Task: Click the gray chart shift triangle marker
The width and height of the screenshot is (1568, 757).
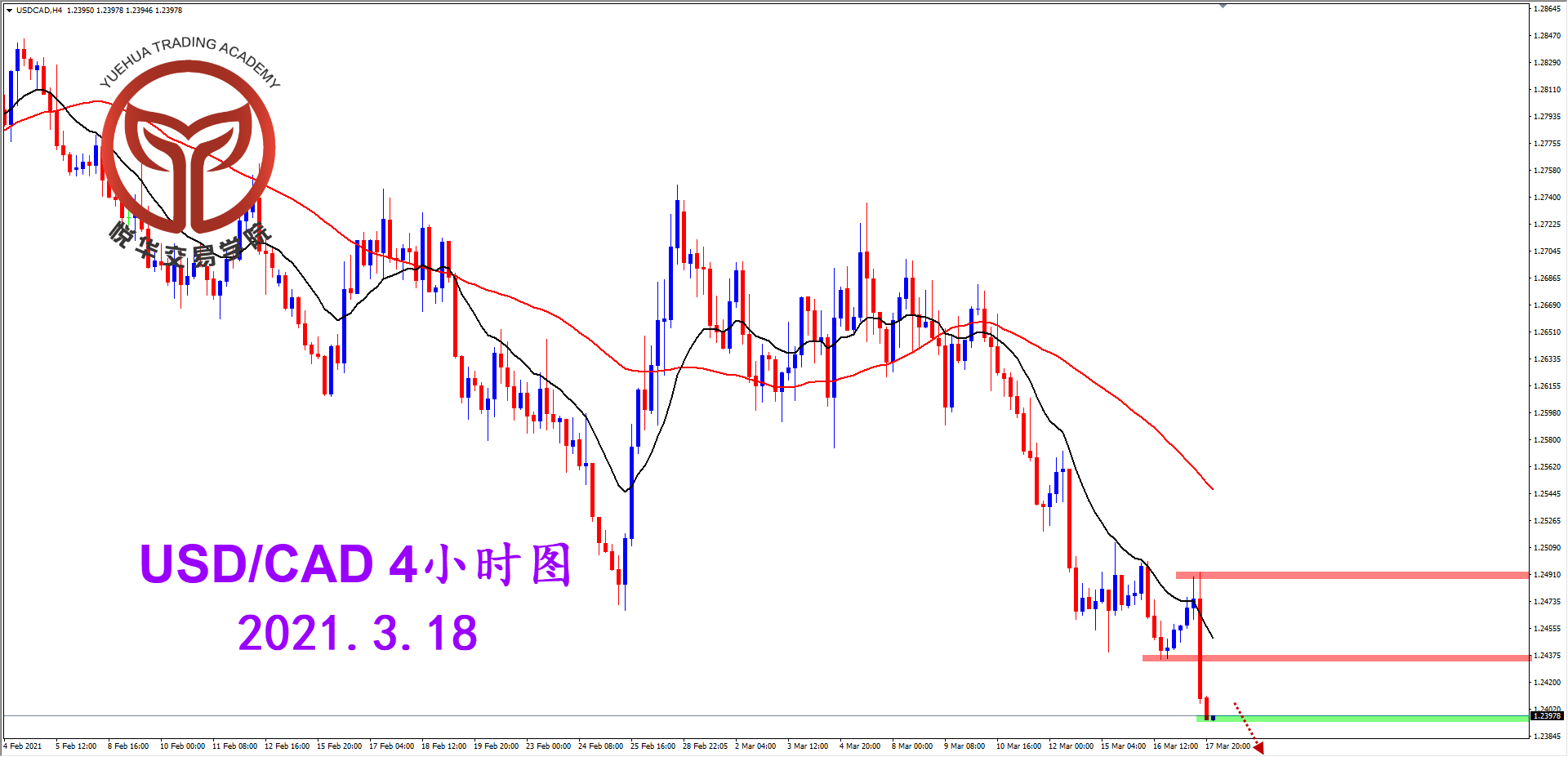Action: pos(1223,6)
